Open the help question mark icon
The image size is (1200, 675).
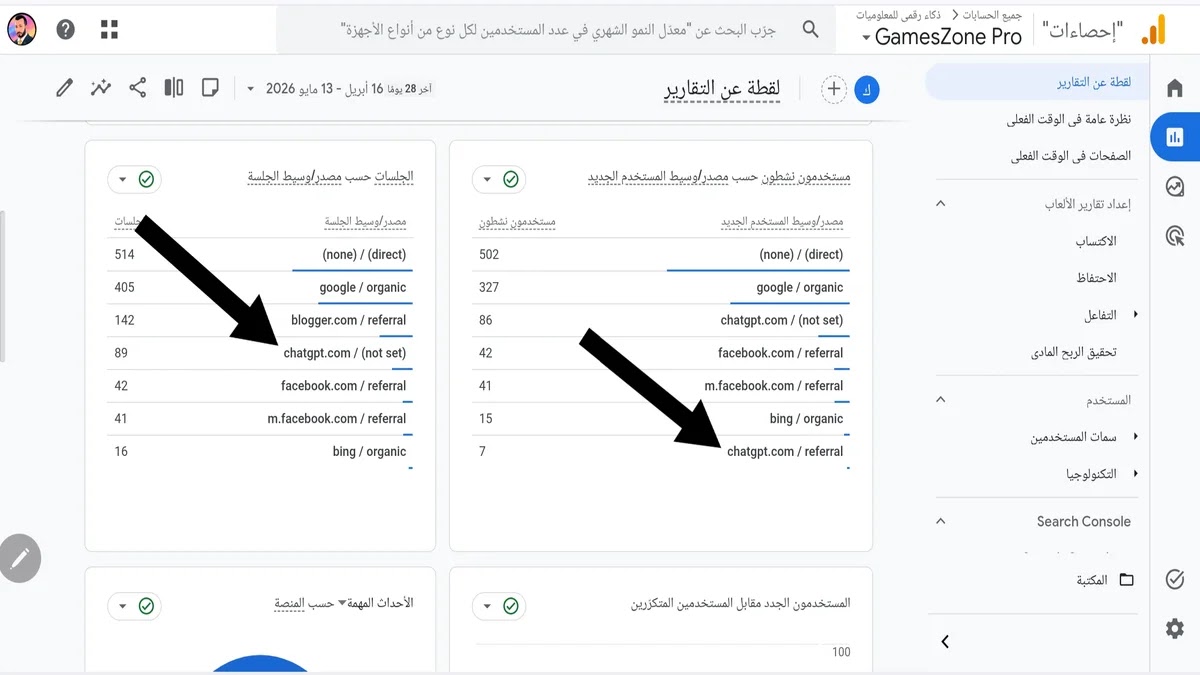click(66, 30)
